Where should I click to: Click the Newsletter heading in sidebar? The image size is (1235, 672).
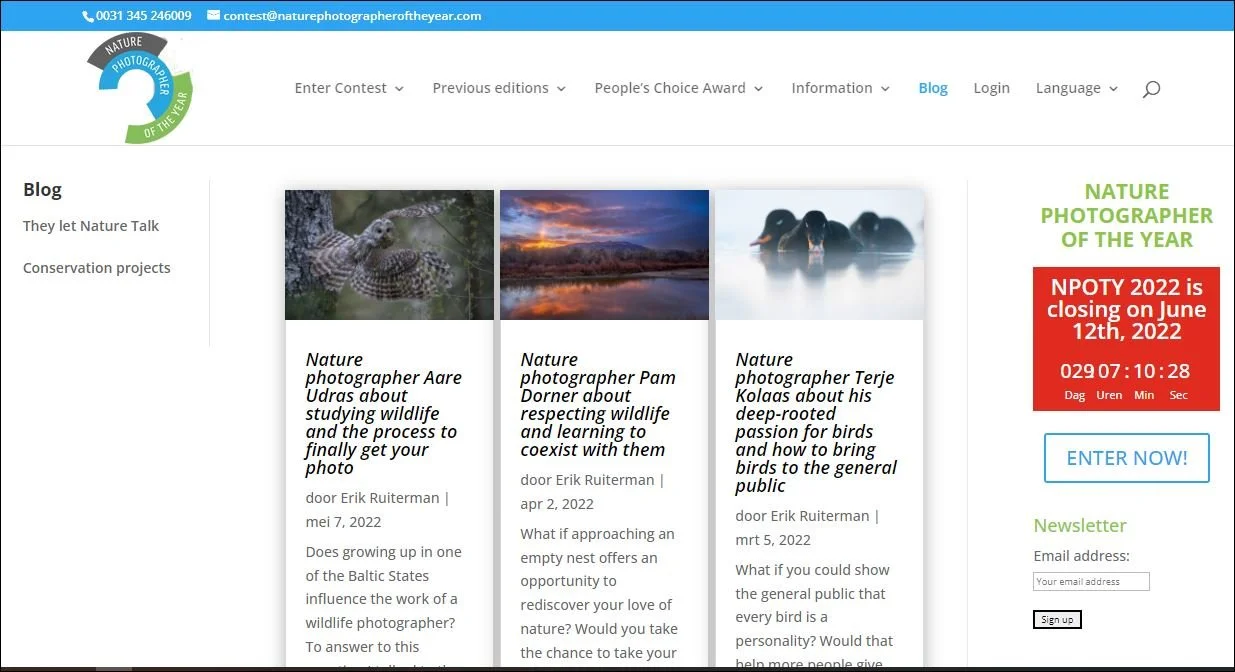pos(1080,525)
